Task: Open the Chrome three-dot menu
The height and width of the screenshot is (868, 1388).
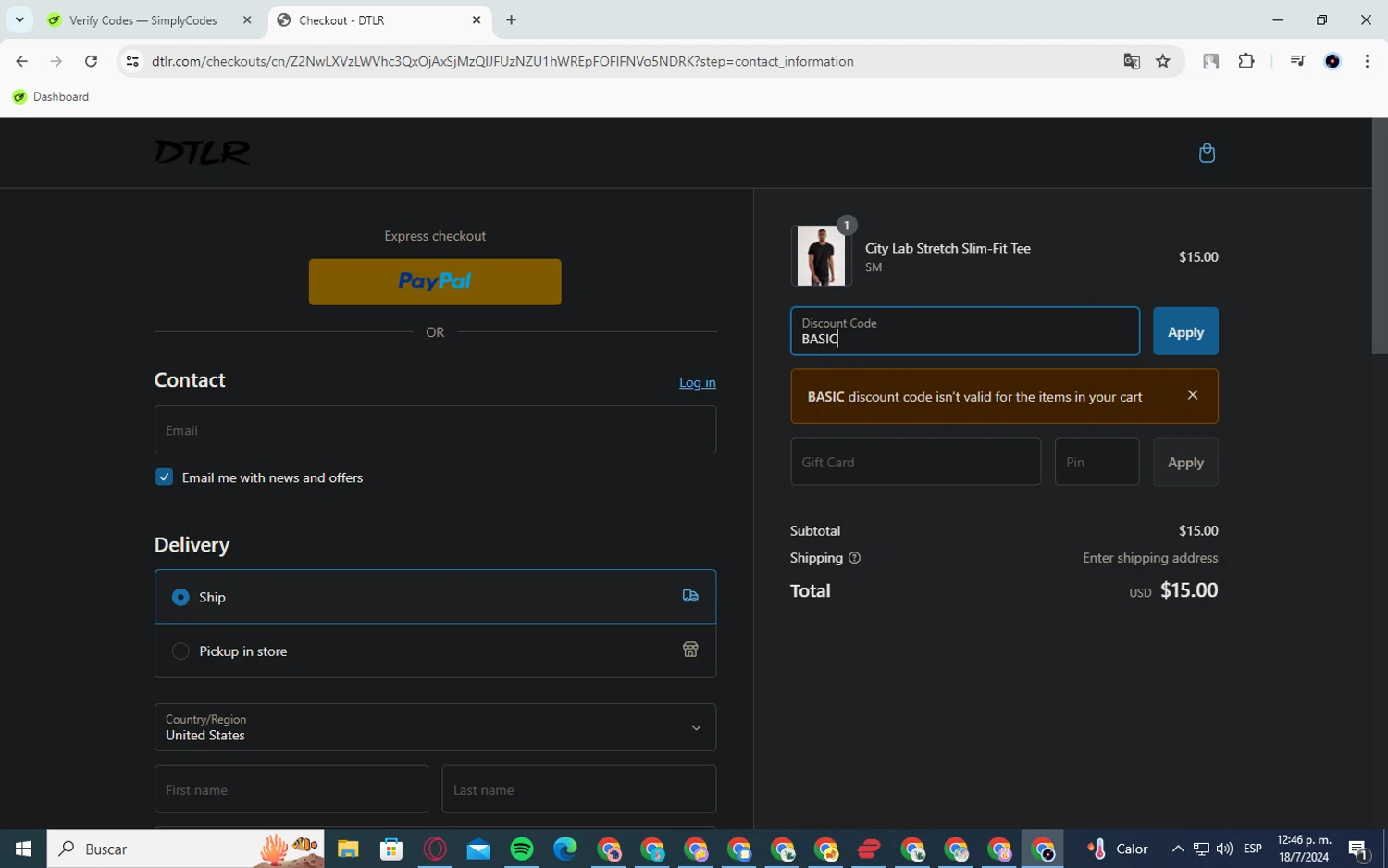Action: point(1367,61)
